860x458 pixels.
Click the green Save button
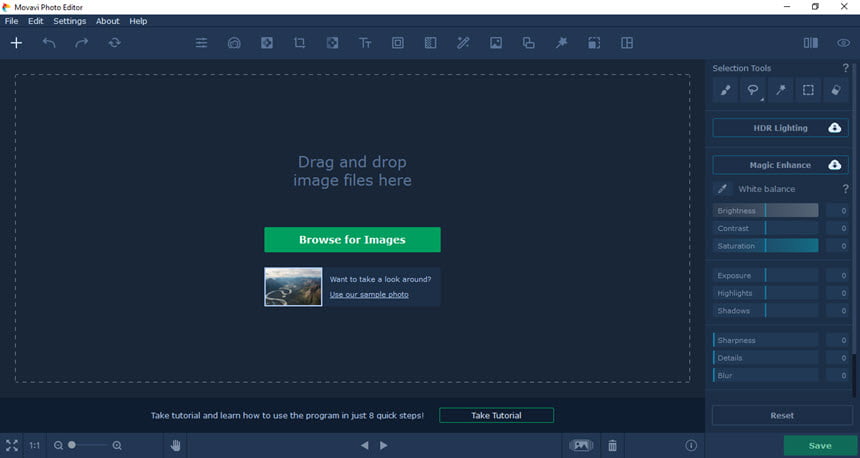pyautogui.click(x=820, y=446)
